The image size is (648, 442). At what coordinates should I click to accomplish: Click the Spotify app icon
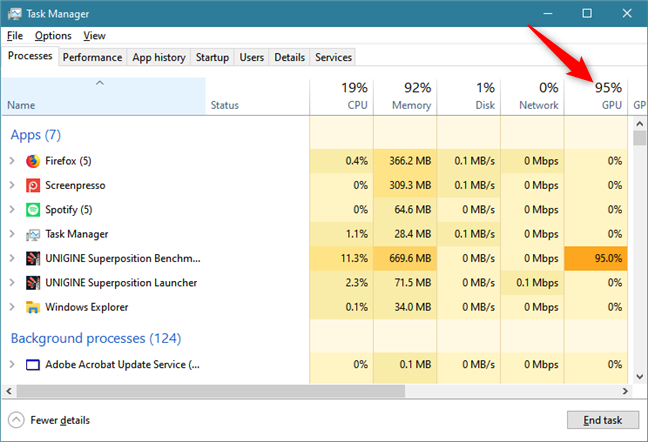pos(33,209)
